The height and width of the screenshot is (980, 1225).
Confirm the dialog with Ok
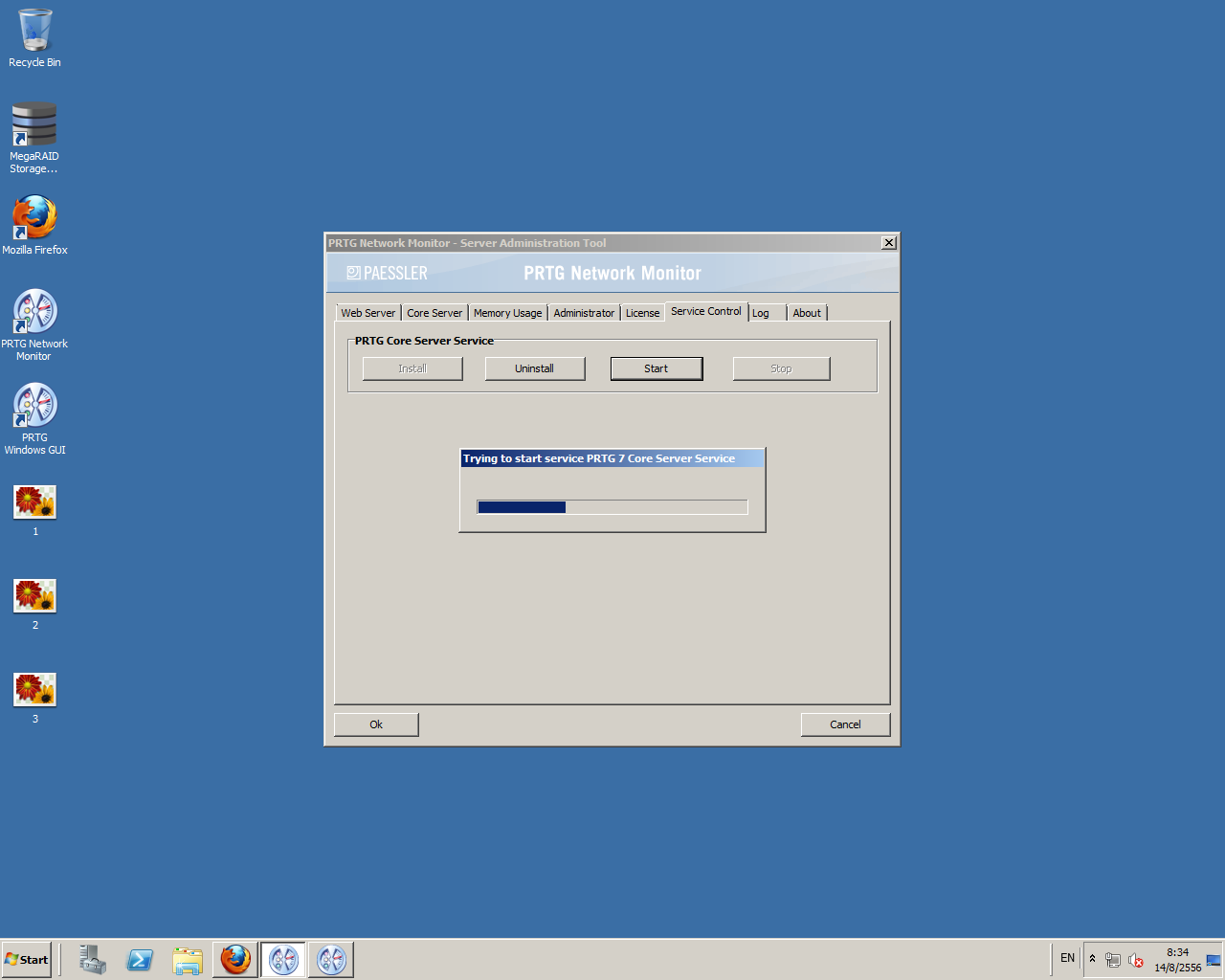(376, 724)
